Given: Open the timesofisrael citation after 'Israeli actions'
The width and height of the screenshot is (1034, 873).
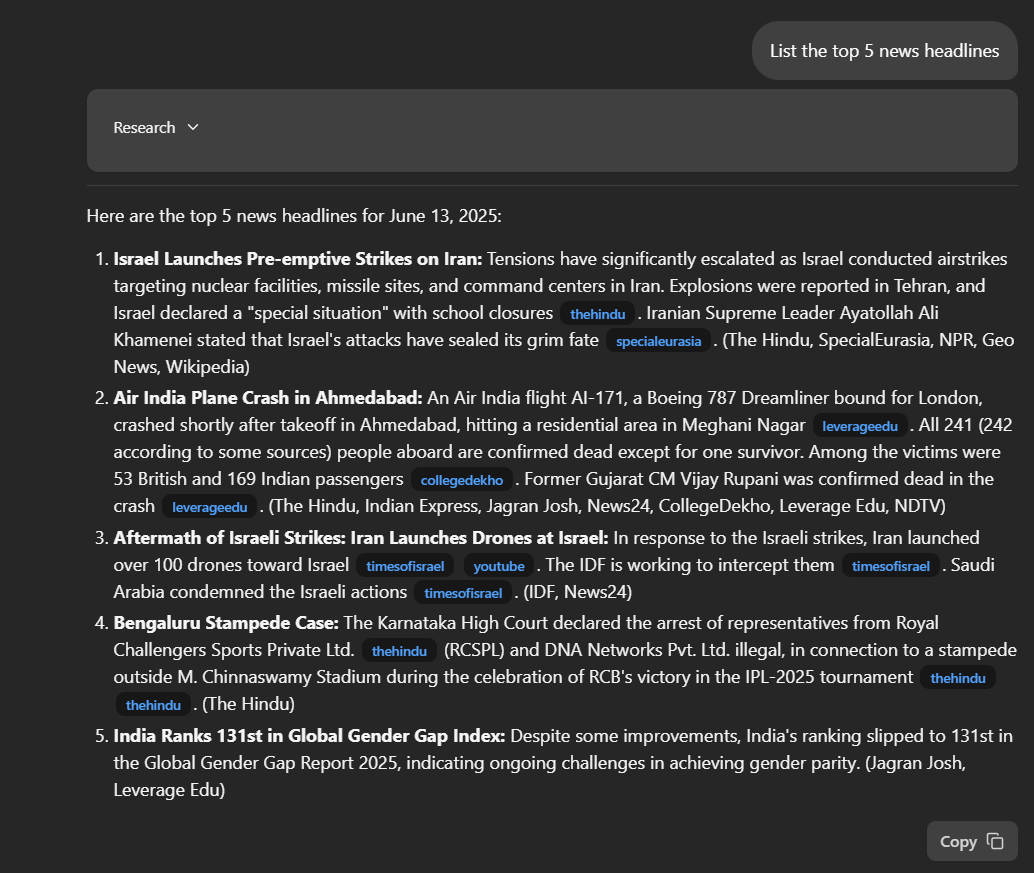Looking at the screenshot, I should click(463, 593).
